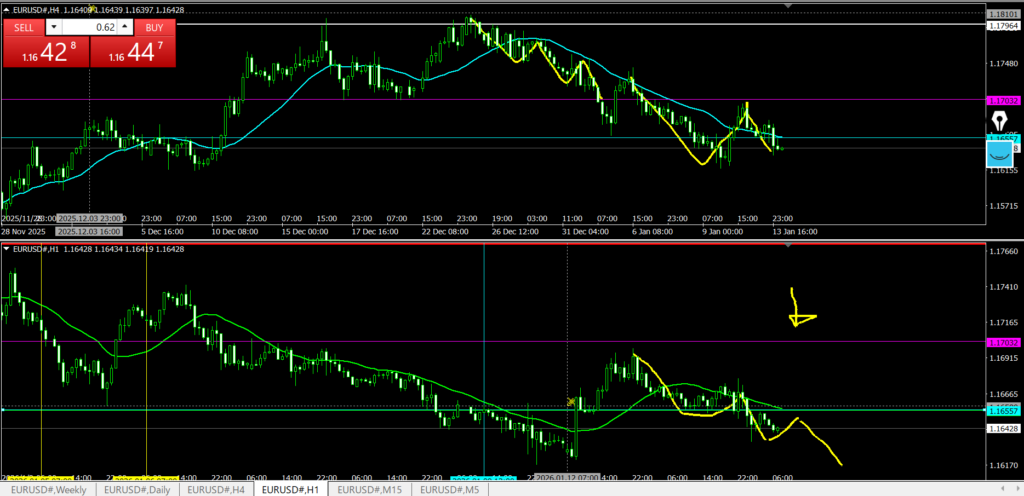1024x496 pixels.
Task: Increase lot volume with the up arrow
Action: pyautogui.click(x=126, y=28)
